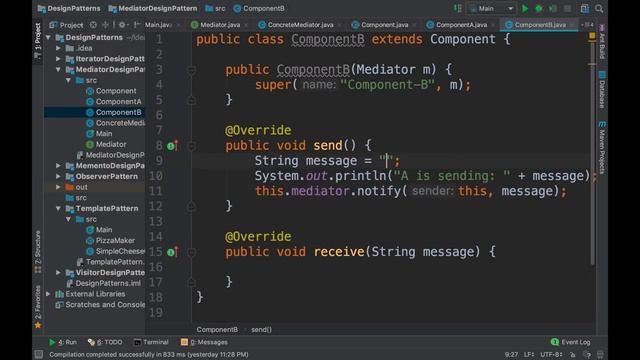This screenshot has width=640, height=360.
Task: Collapse the TemplatePattern module
Action: (x=58, y=209)
